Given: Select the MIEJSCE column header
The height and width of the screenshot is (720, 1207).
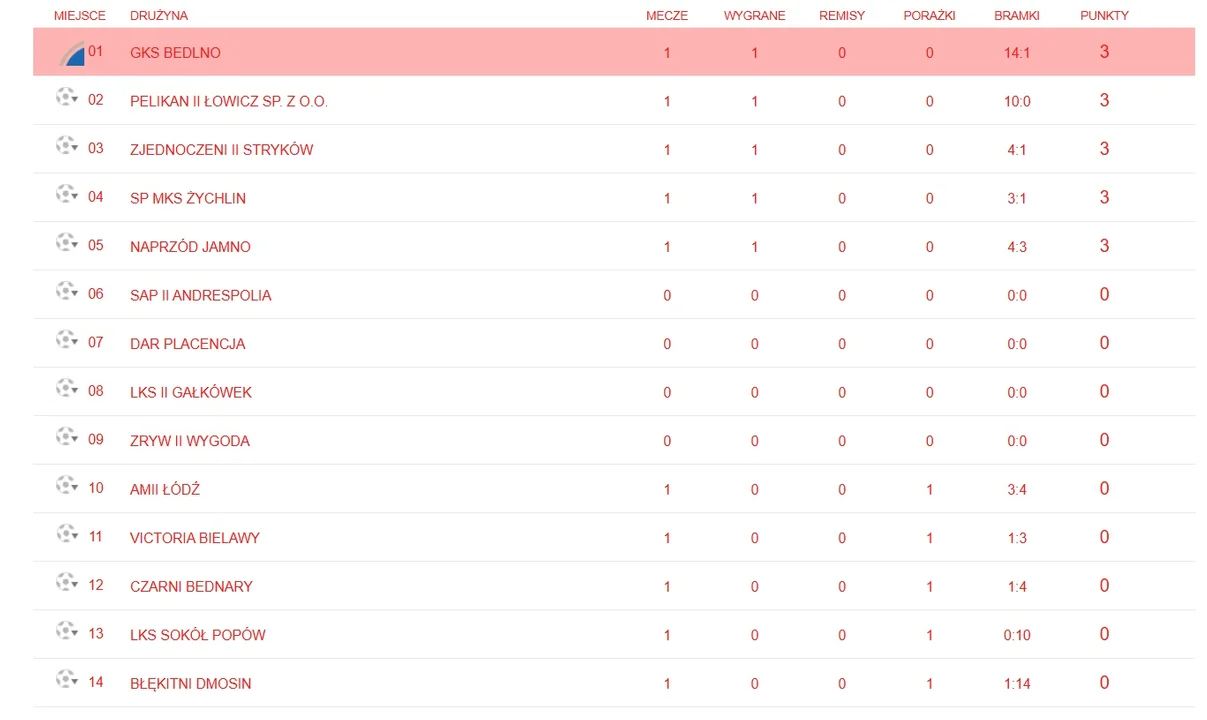Looking at the screenshot, I should (80, 16).
